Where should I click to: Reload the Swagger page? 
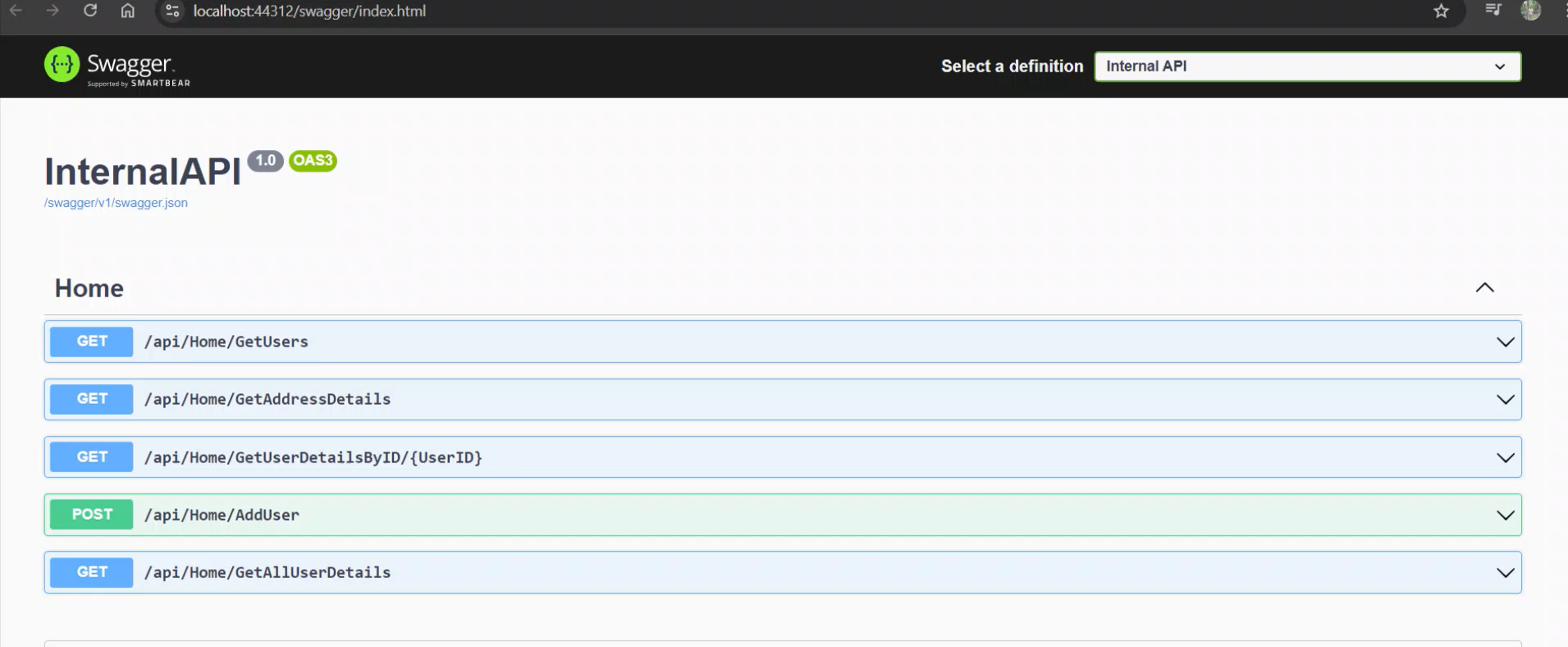(x=90, y=11)
